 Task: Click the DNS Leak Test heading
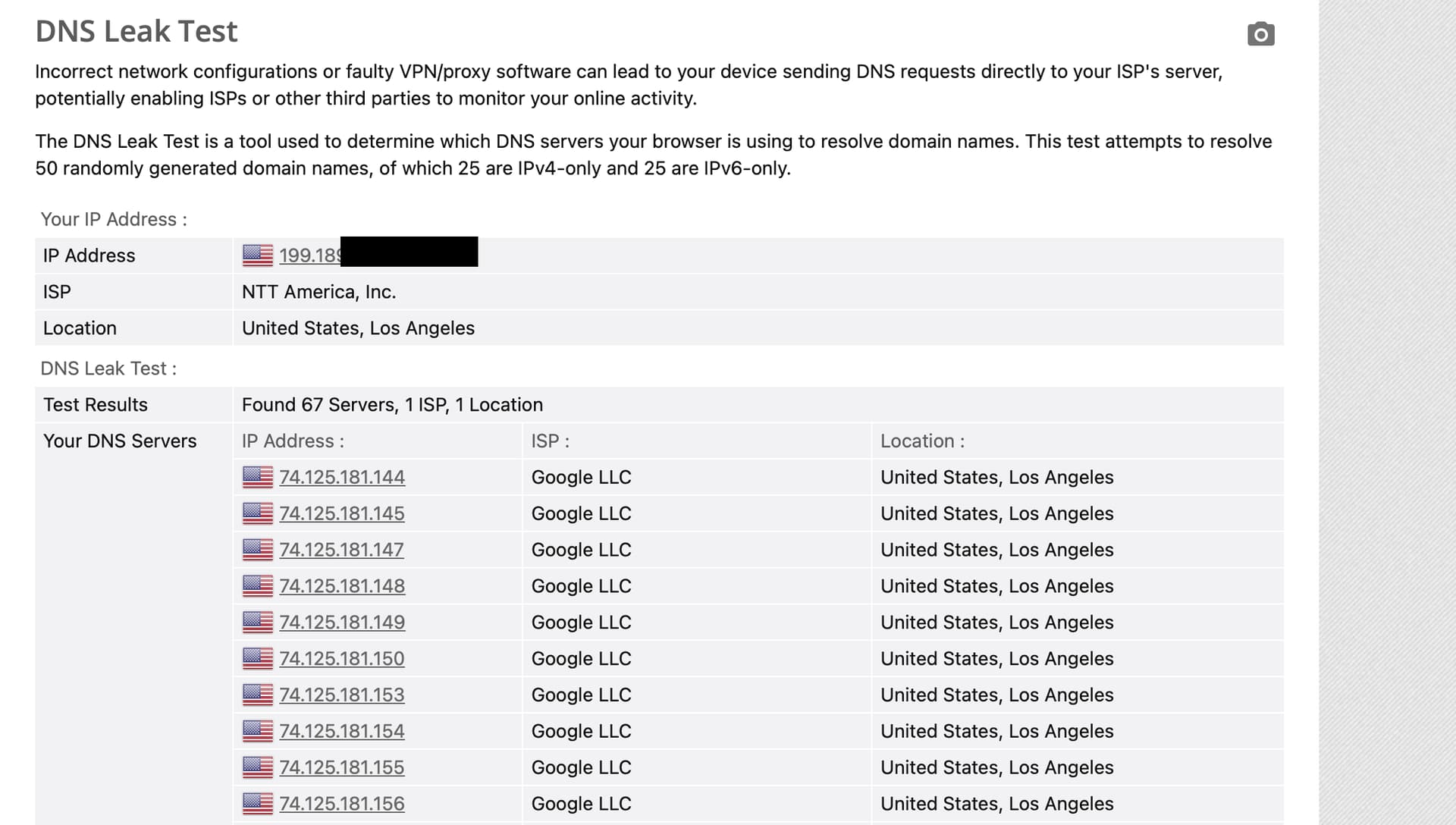pyautogui.click(x=136, y=31)
